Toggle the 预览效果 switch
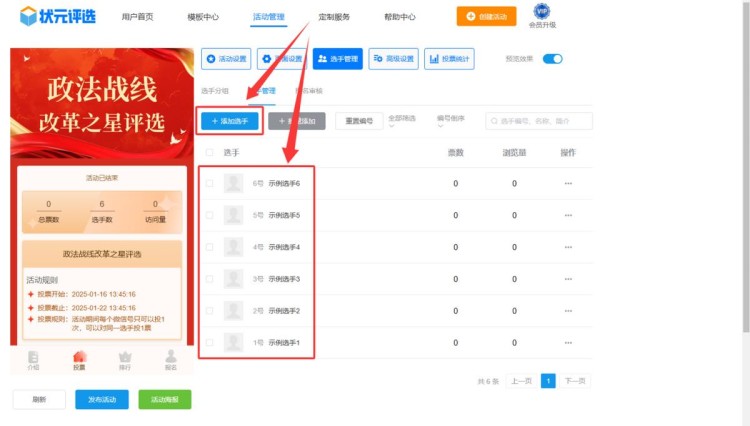Viewport: 750px width, 426px height. click(552, 59)
